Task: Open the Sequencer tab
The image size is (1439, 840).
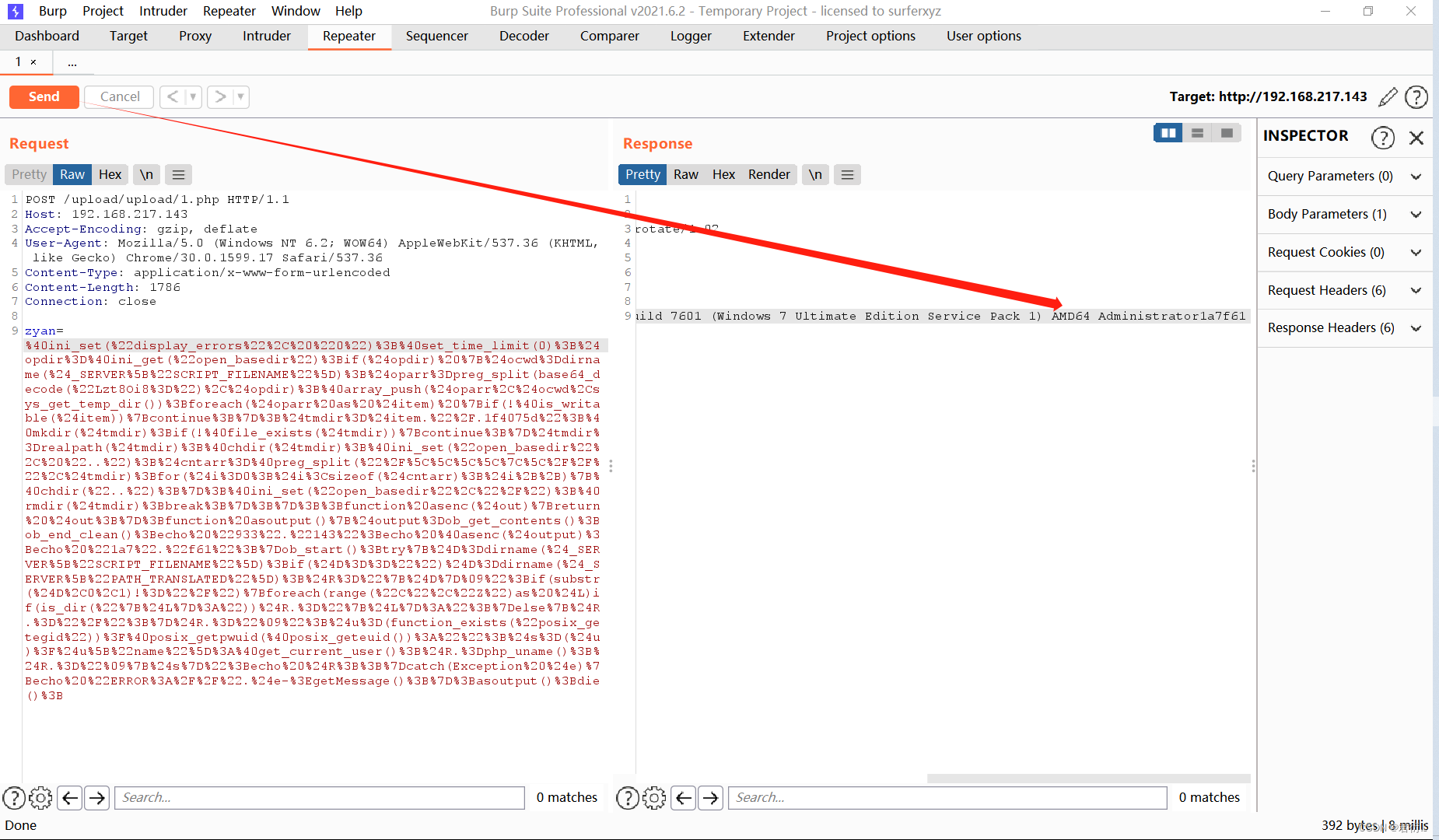Action: (x=436, y=36)
